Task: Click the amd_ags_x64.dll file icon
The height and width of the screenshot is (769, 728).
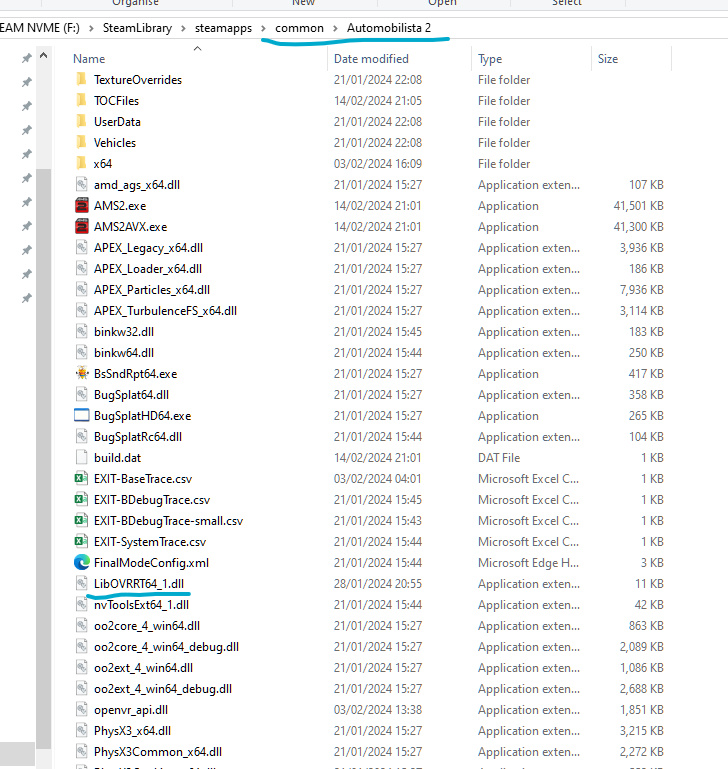Action: point(81,184)
